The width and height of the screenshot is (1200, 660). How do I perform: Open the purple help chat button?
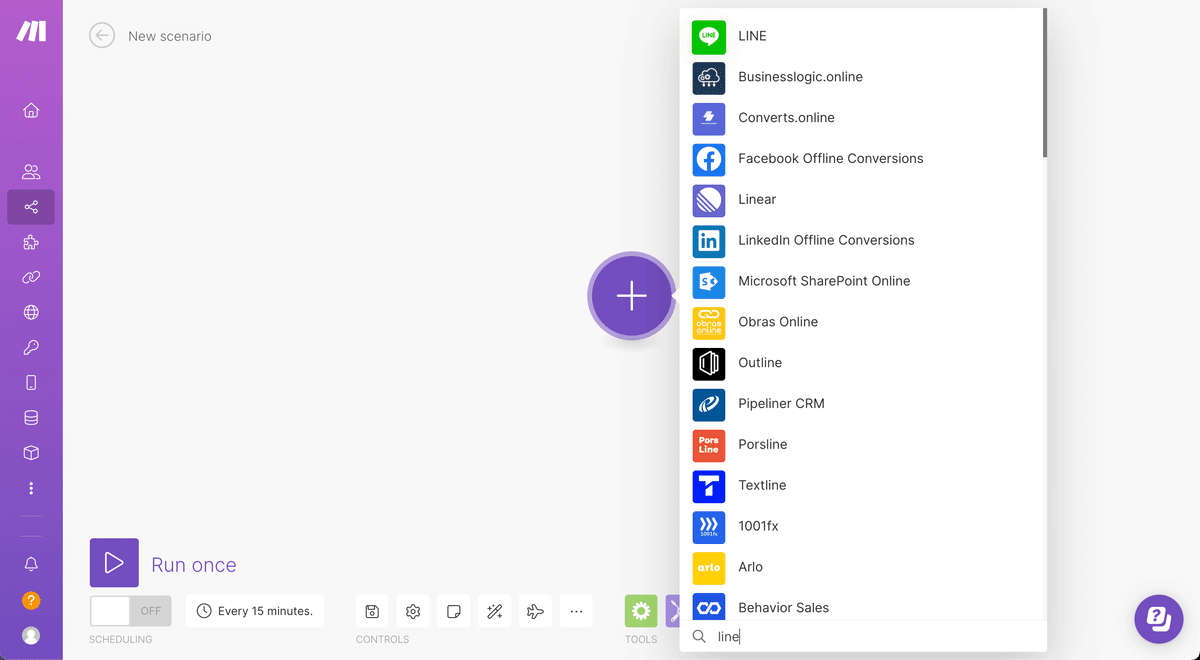pos(1159,619)
